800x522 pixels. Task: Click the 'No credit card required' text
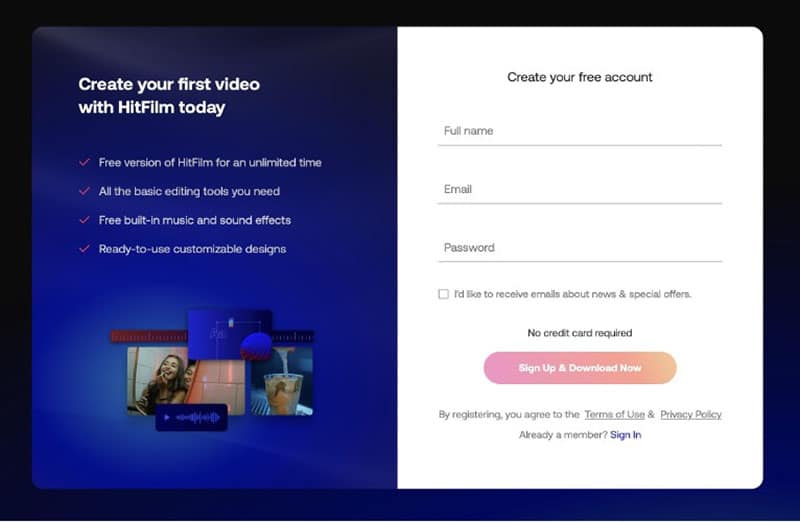580,333
